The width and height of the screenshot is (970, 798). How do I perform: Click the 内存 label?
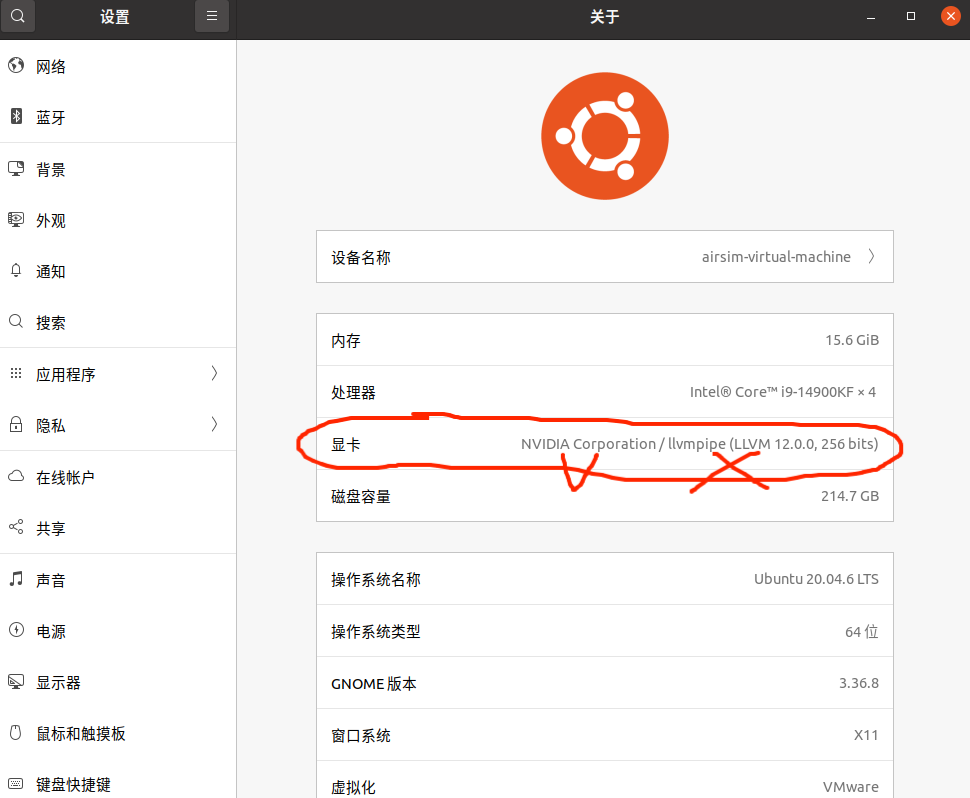pyautogui.click(x=346, y=341)
